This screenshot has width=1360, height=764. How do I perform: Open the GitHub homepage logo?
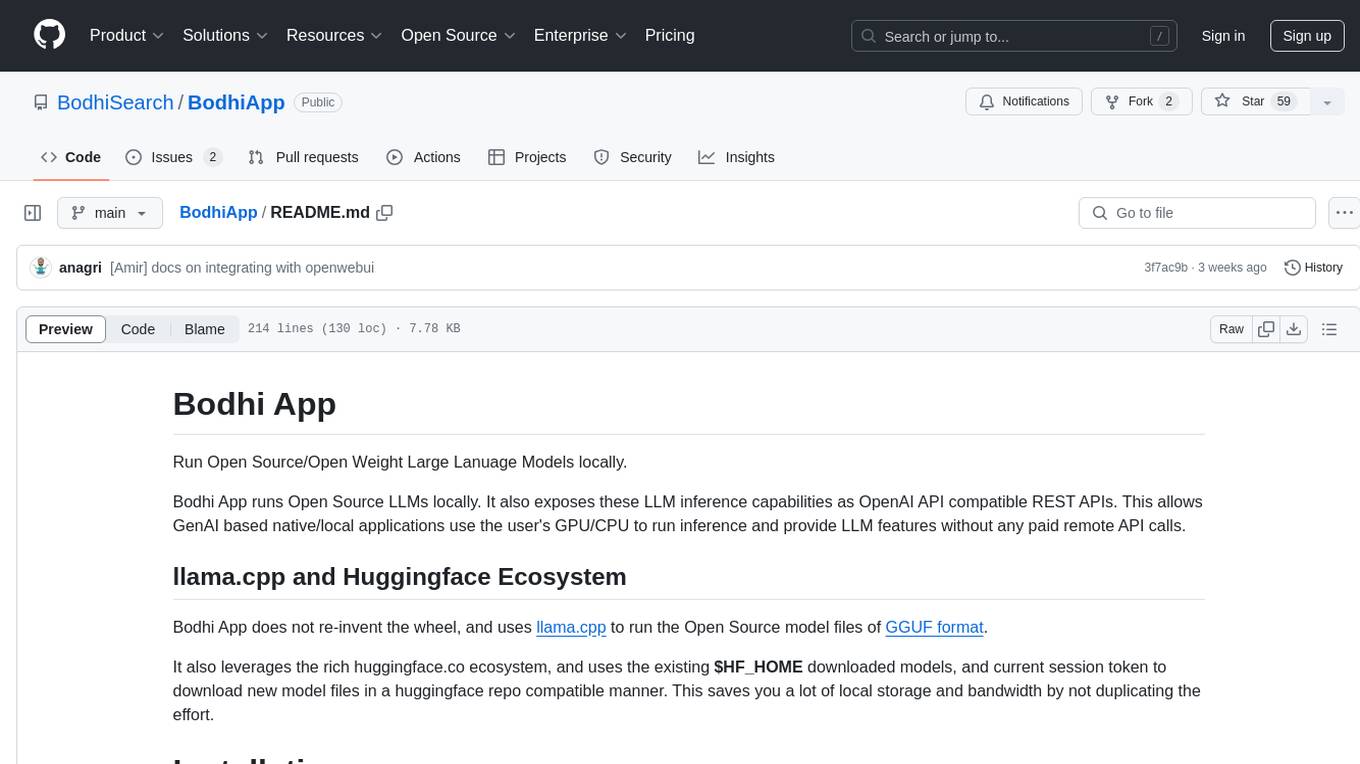point(50,35)
